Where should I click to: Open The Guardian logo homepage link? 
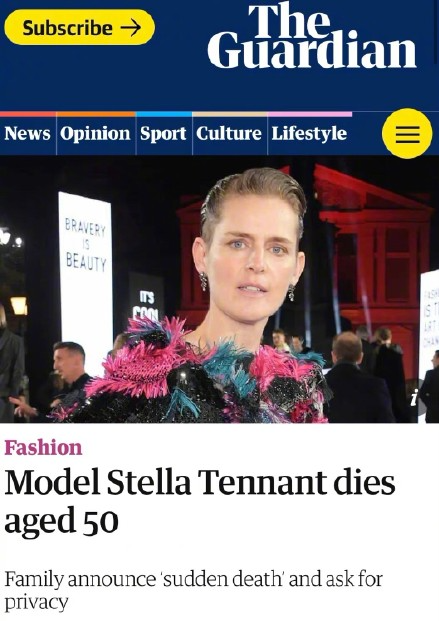[312, 36]
